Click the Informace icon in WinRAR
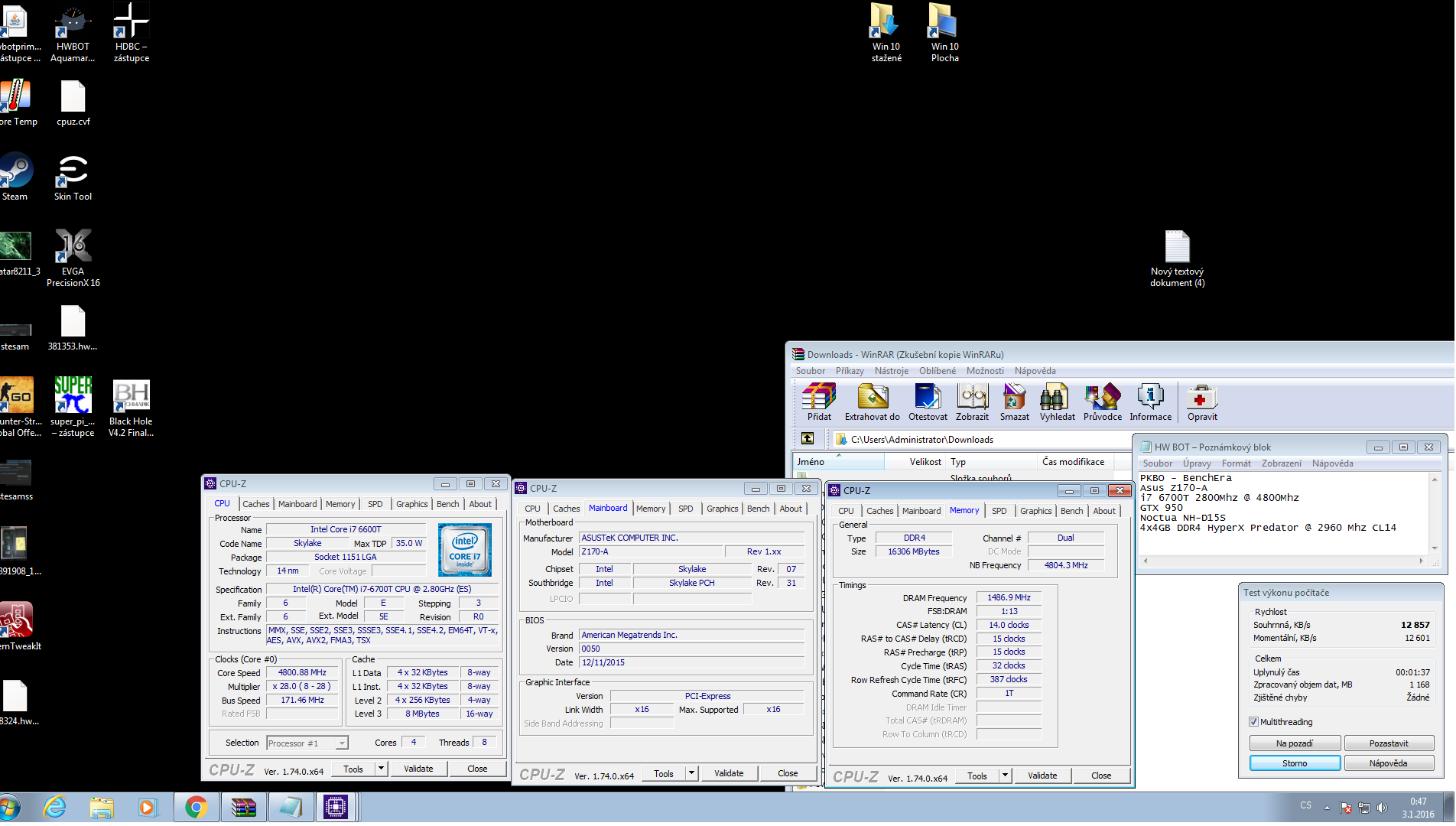The width and height of the screenshot is (1456, 826). tap(1150, 402)
